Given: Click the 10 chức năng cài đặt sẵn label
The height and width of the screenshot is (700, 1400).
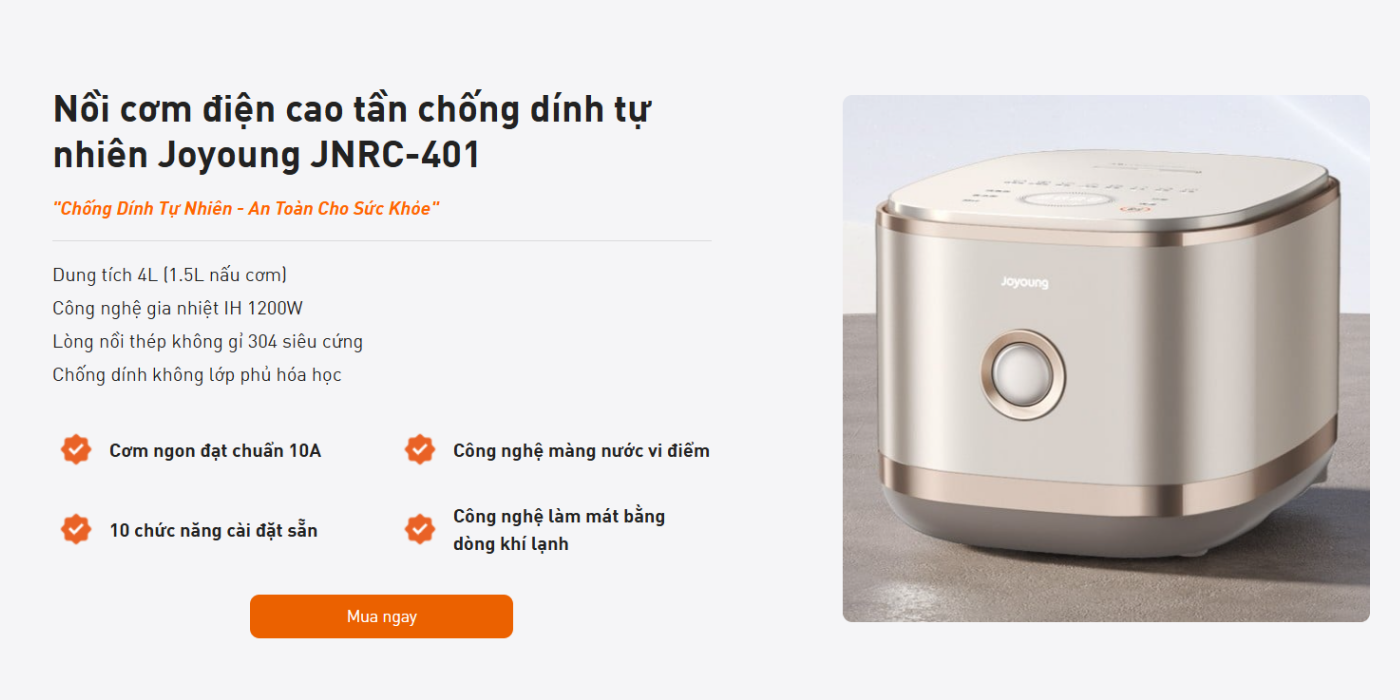Looking at the screenshot, I should (x=213, y=530).
